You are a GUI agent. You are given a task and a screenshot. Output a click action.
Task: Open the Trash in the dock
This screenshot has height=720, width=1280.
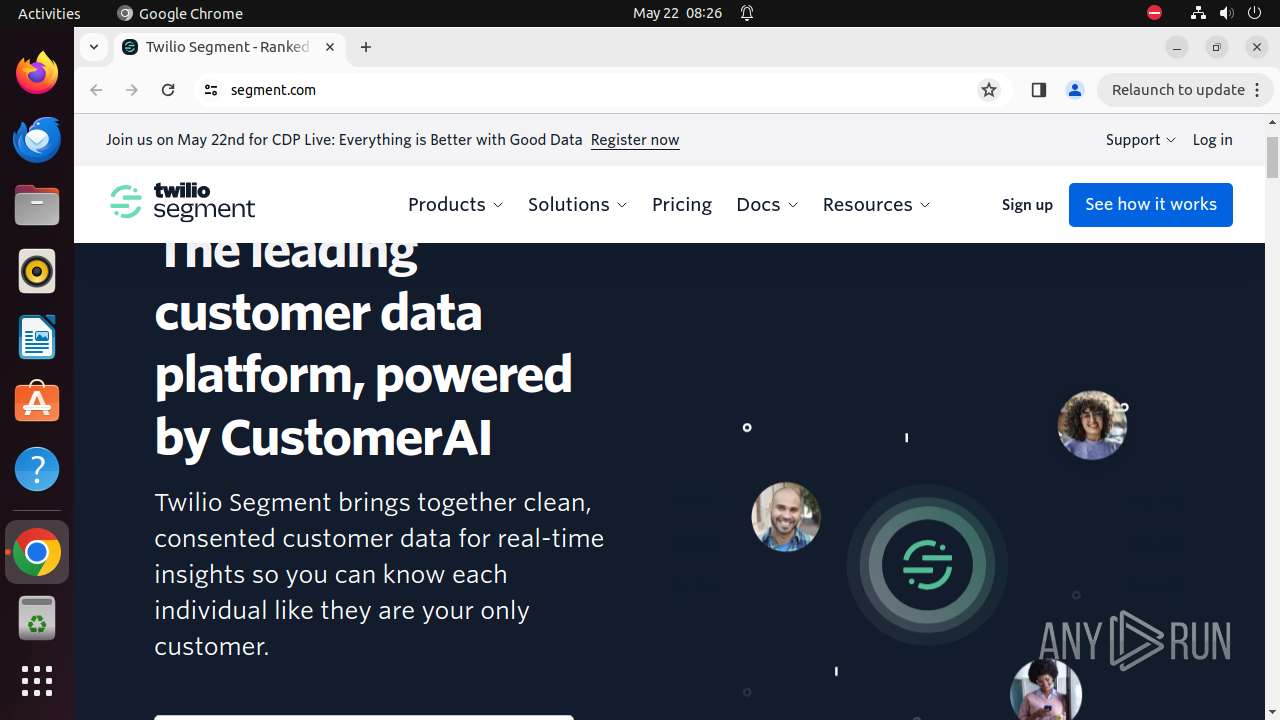[x=37, y=618]
